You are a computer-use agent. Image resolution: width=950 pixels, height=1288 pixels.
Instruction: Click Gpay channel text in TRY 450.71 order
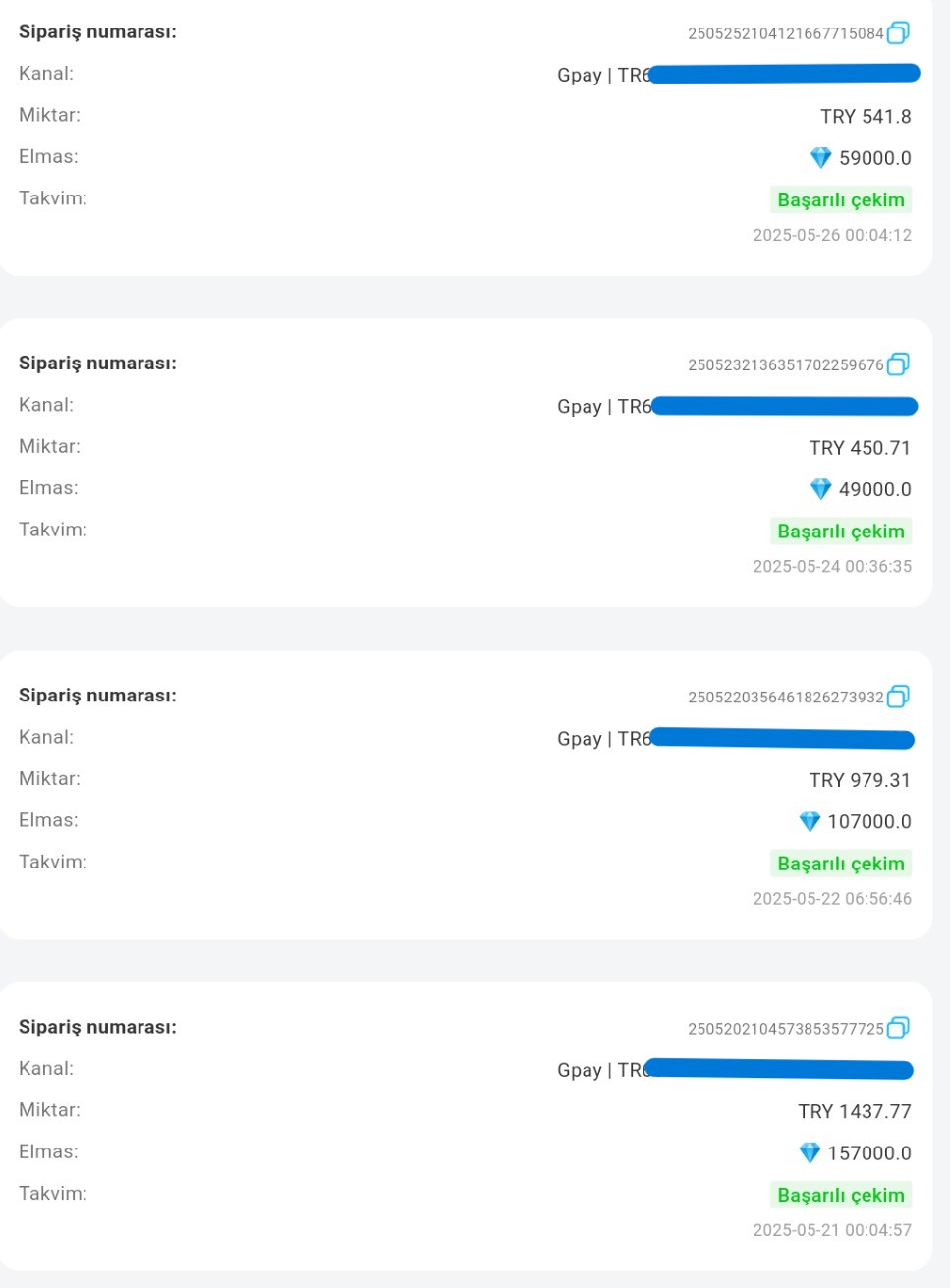[x=604, y=407]
